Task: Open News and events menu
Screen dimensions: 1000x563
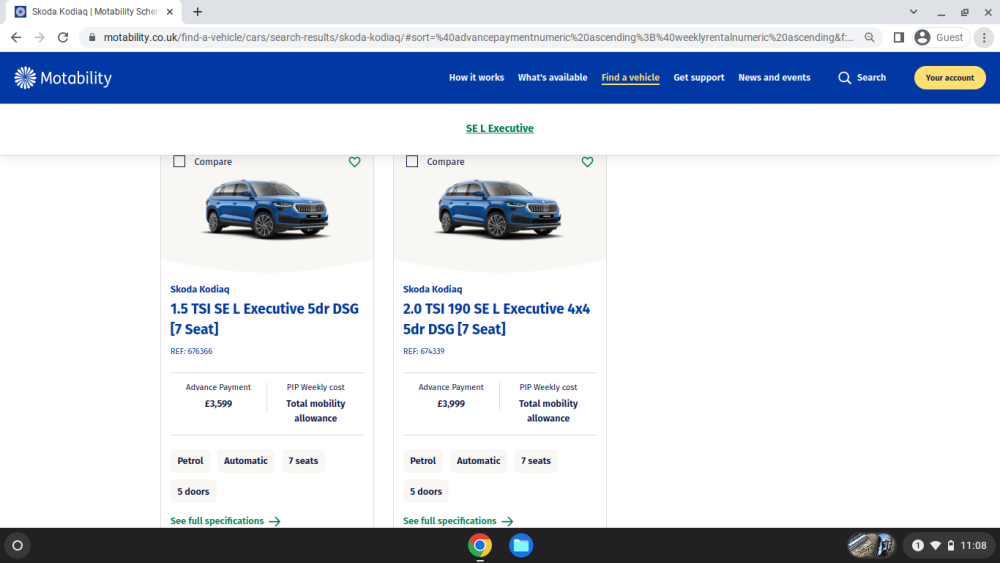Action: pos(774,78)
